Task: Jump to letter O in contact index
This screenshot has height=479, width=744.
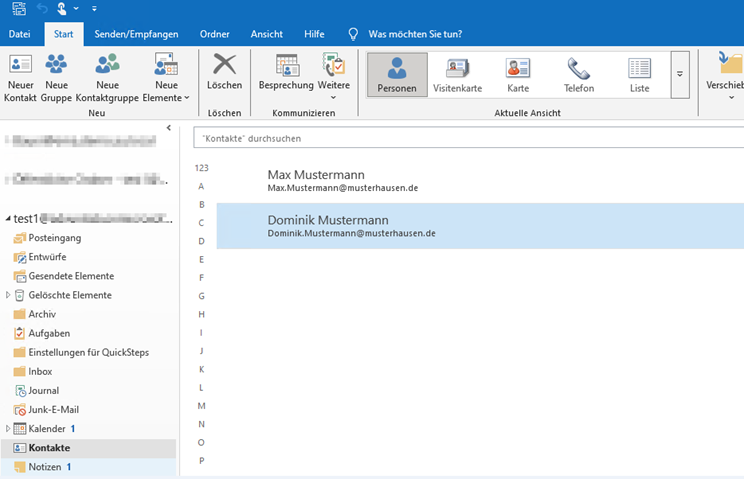Action: 201,442
